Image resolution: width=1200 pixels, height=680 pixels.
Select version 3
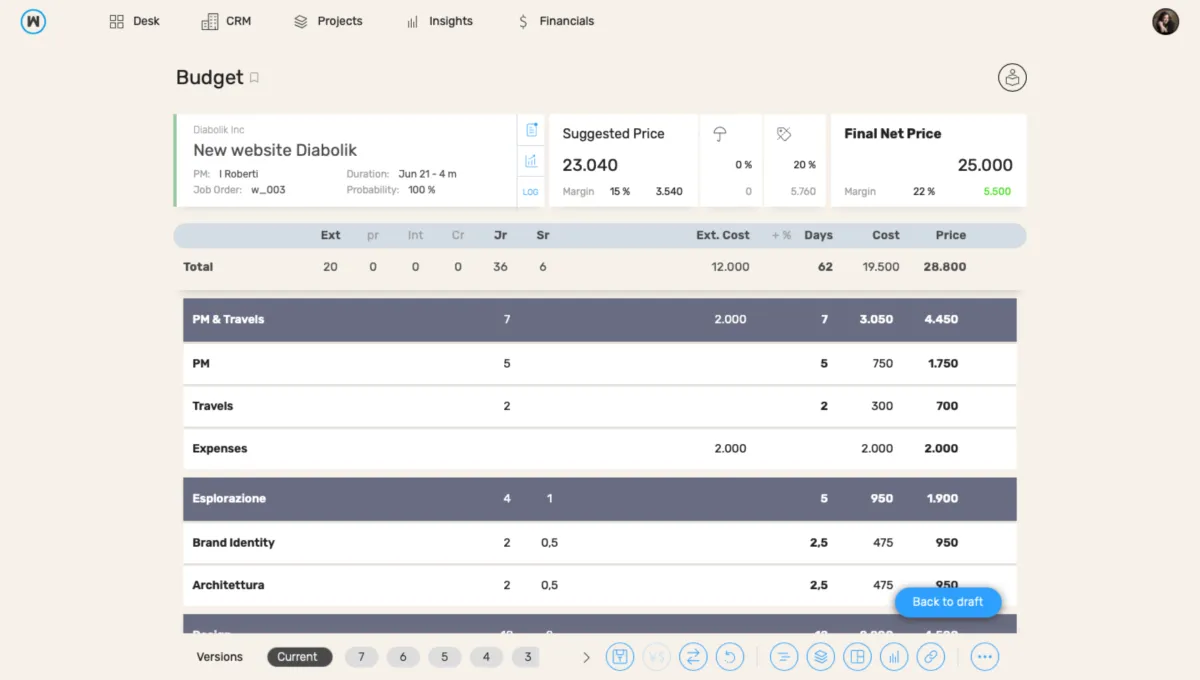[526, 657]
